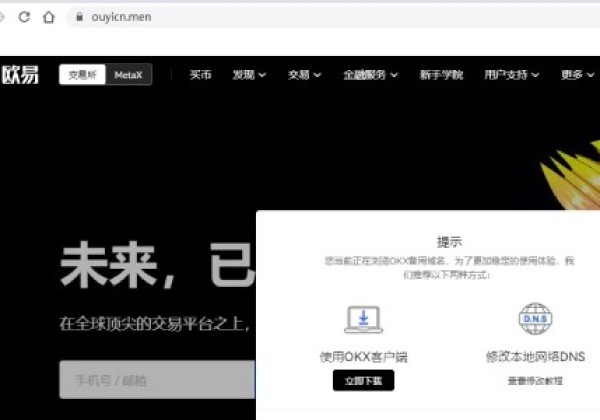Image resolution: width=600 pixels, height=420 pixels.
Task: Expand the 金融服务 dropdown menu
Action: tap(370, 75)
